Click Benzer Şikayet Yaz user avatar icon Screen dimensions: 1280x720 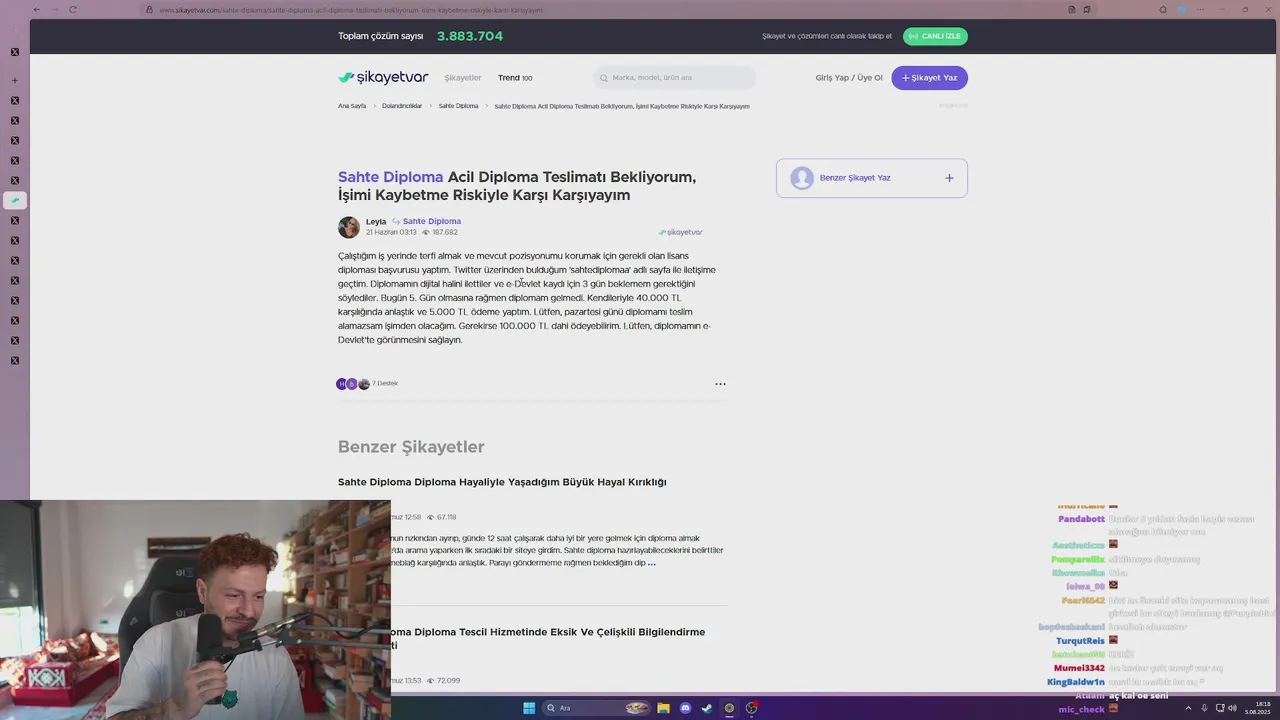801,178
